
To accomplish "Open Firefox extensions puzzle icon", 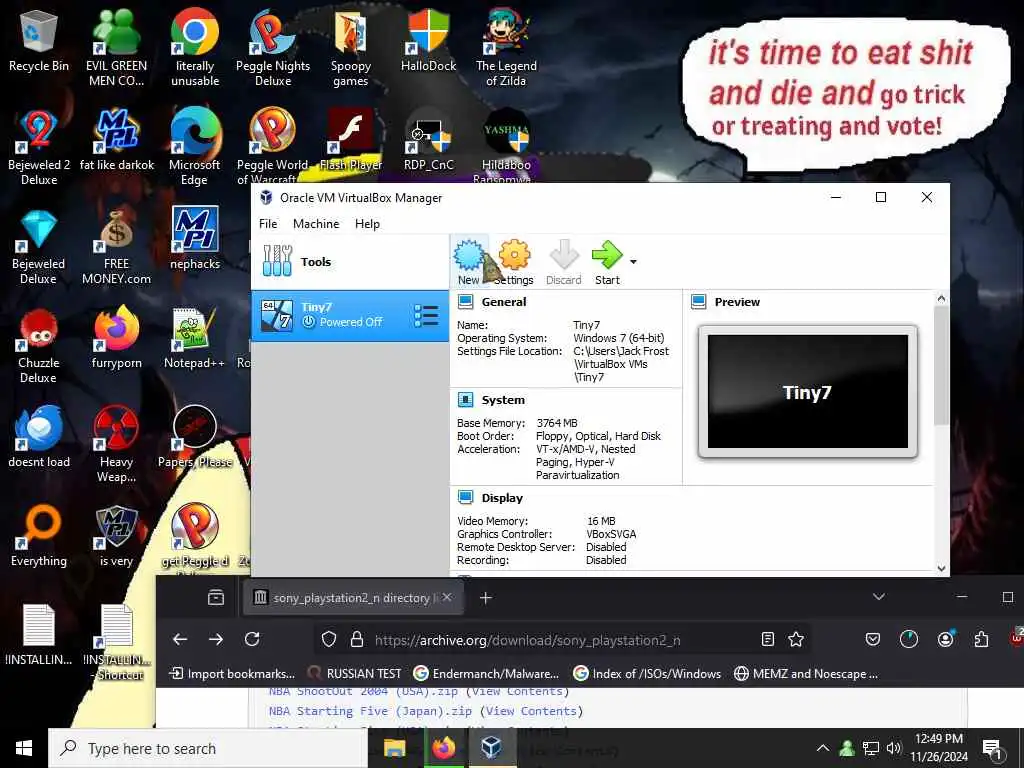I will point(981,639).
